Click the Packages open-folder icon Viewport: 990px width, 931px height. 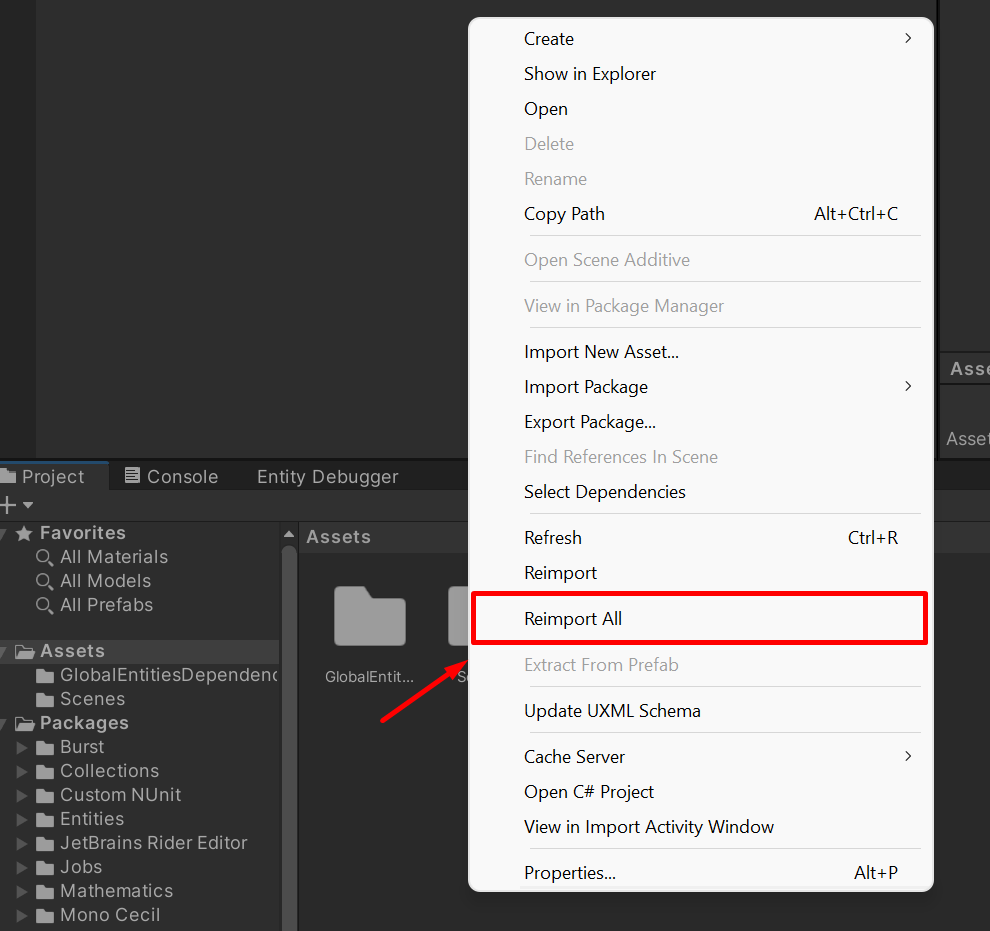[25, 723]
